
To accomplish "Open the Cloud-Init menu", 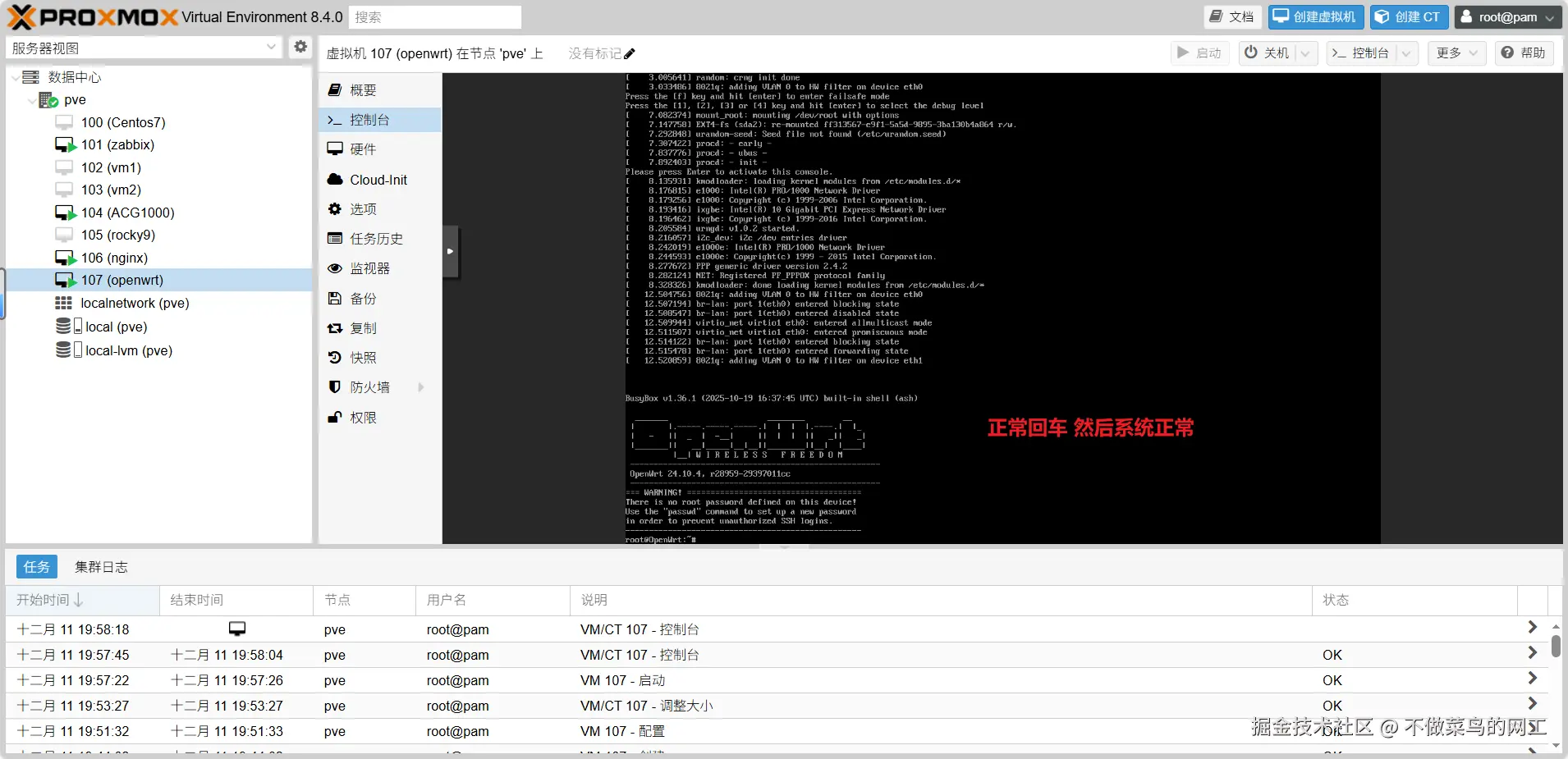I will click(380, 180).
